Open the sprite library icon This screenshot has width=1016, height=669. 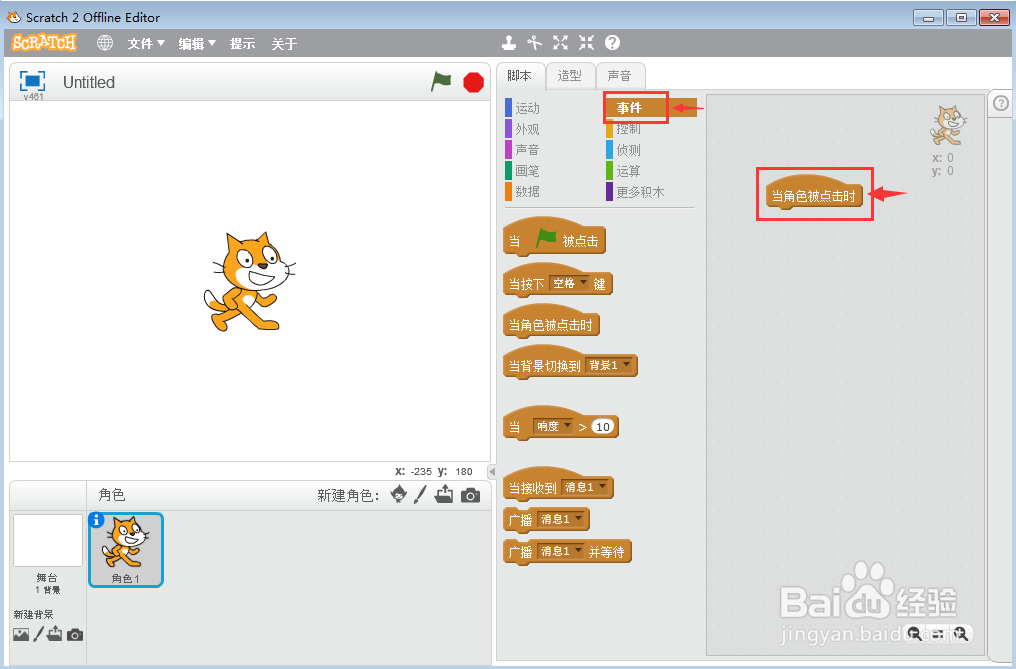tap(398, 494)
